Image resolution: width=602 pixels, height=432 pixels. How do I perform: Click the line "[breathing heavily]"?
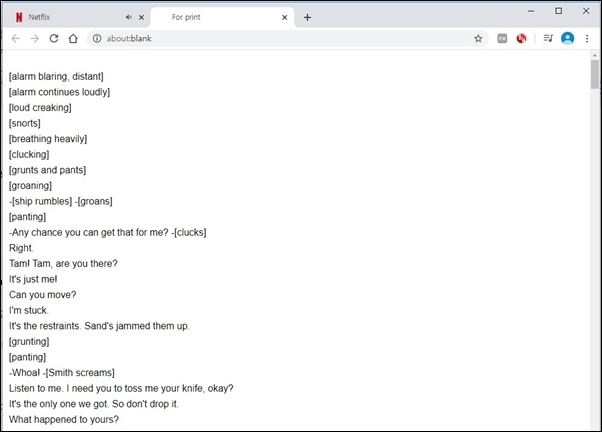[x=48, y=139]
